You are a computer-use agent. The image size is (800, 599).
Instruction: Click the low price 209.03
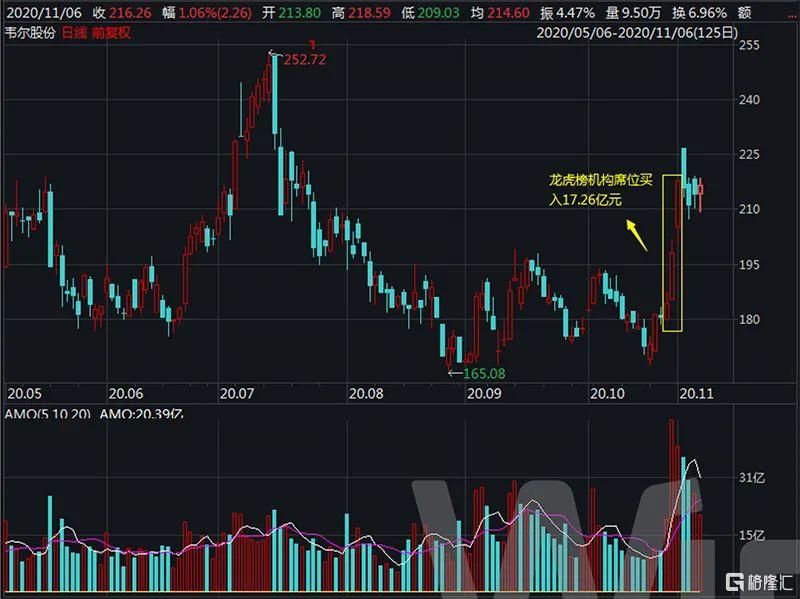click(x=438, y=12)
